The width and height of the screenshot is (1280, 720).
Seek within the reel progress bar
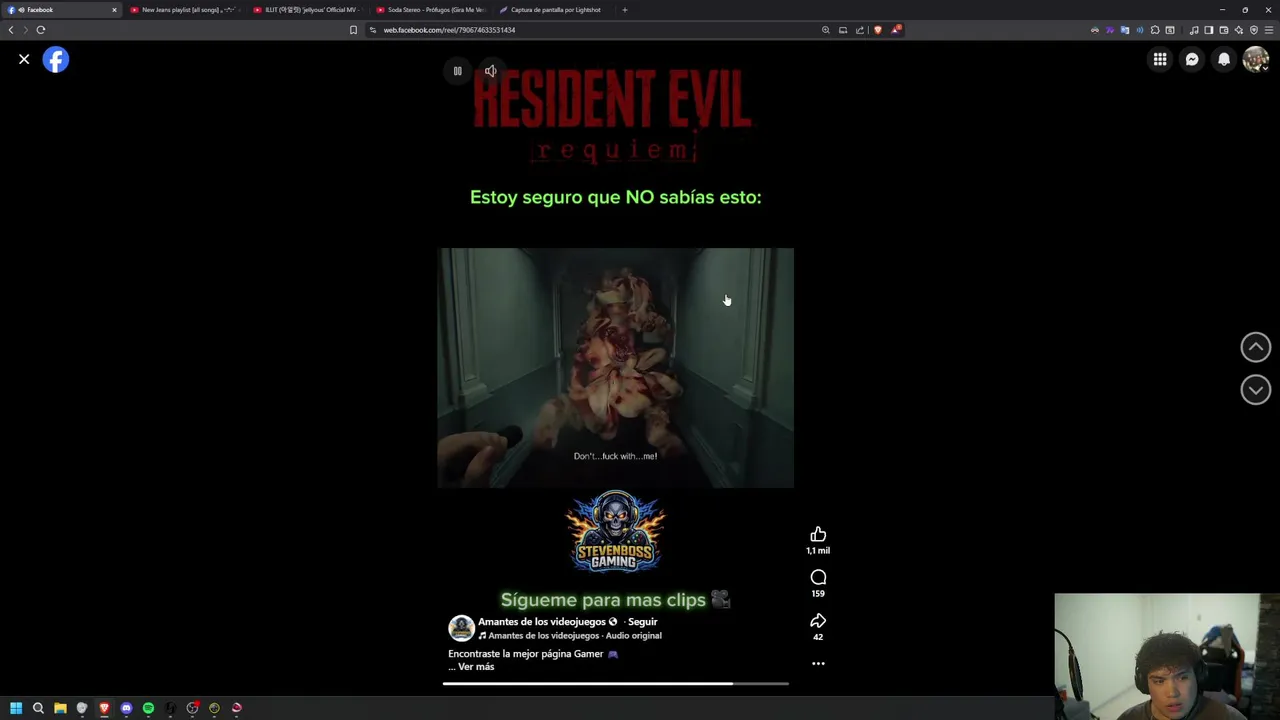coord(616,684)
